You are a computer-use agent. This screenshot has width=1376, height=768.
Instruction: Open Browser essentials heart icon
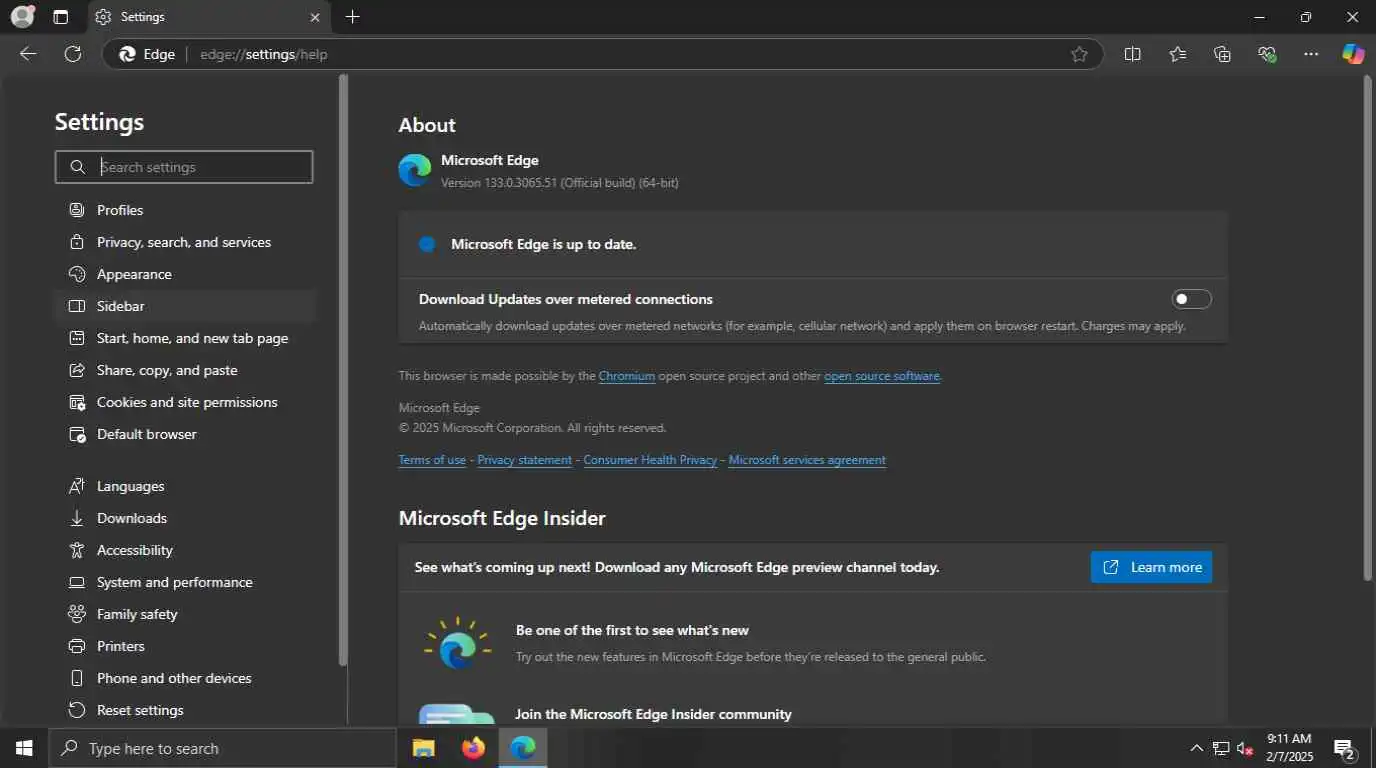tap(1267, 54)
